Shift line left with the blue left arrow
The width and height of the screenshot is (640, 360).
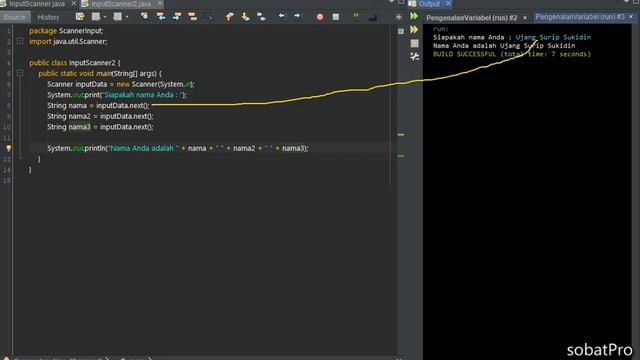[282, 16]
